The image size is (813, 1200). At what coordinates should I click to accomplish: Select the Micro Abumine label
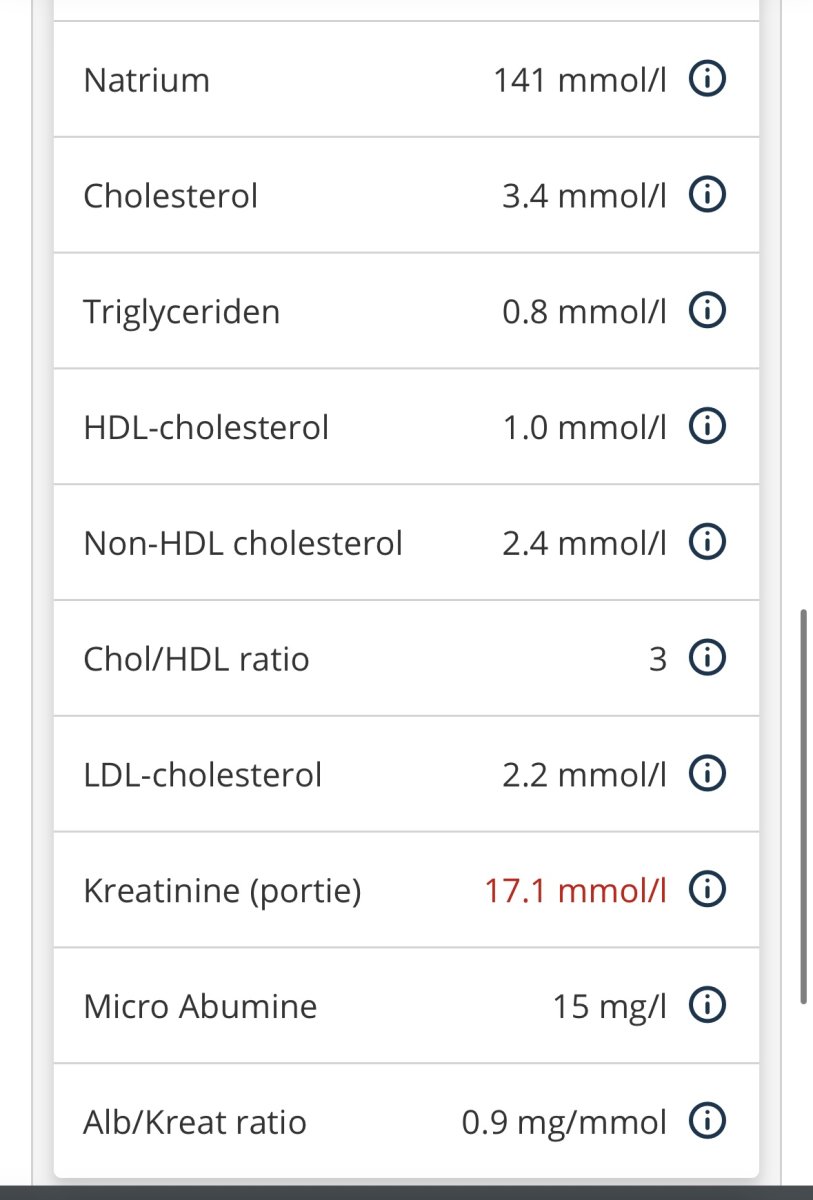200,1006
